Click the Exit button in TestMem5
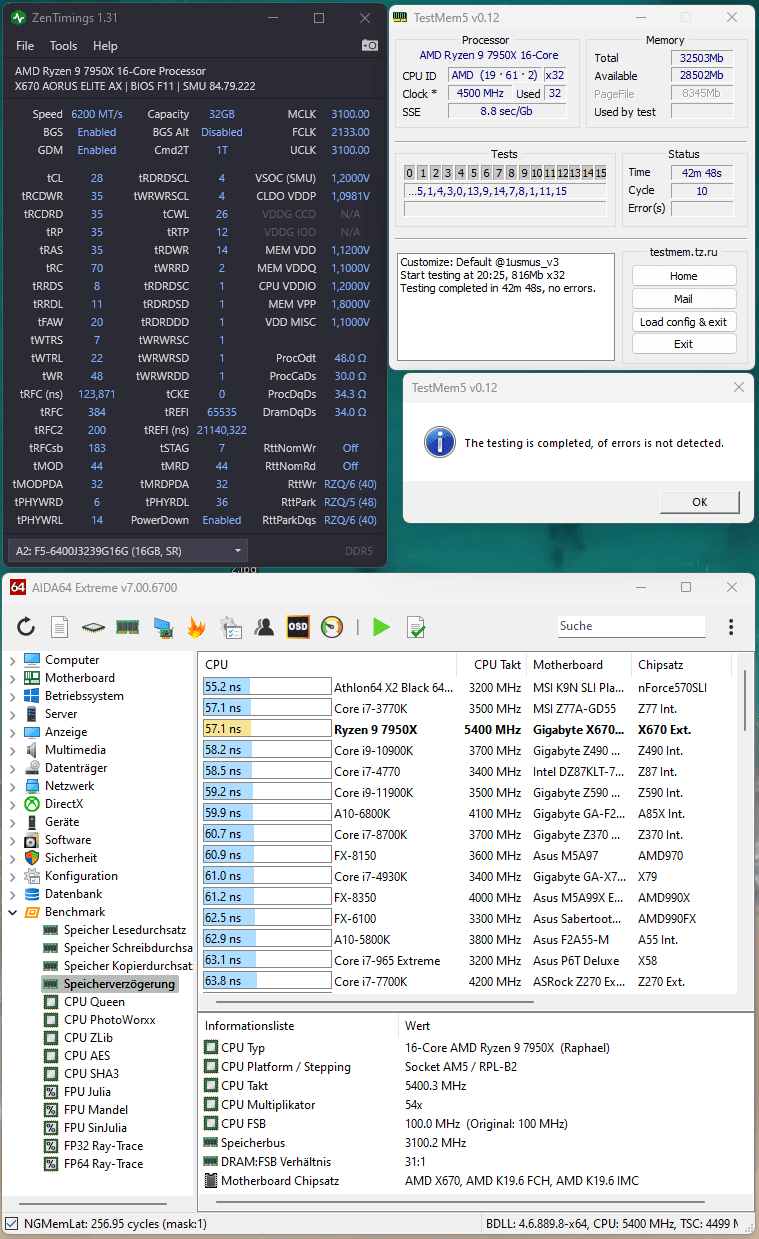This screenshot has width=759, height=1239. click(684, 344)
